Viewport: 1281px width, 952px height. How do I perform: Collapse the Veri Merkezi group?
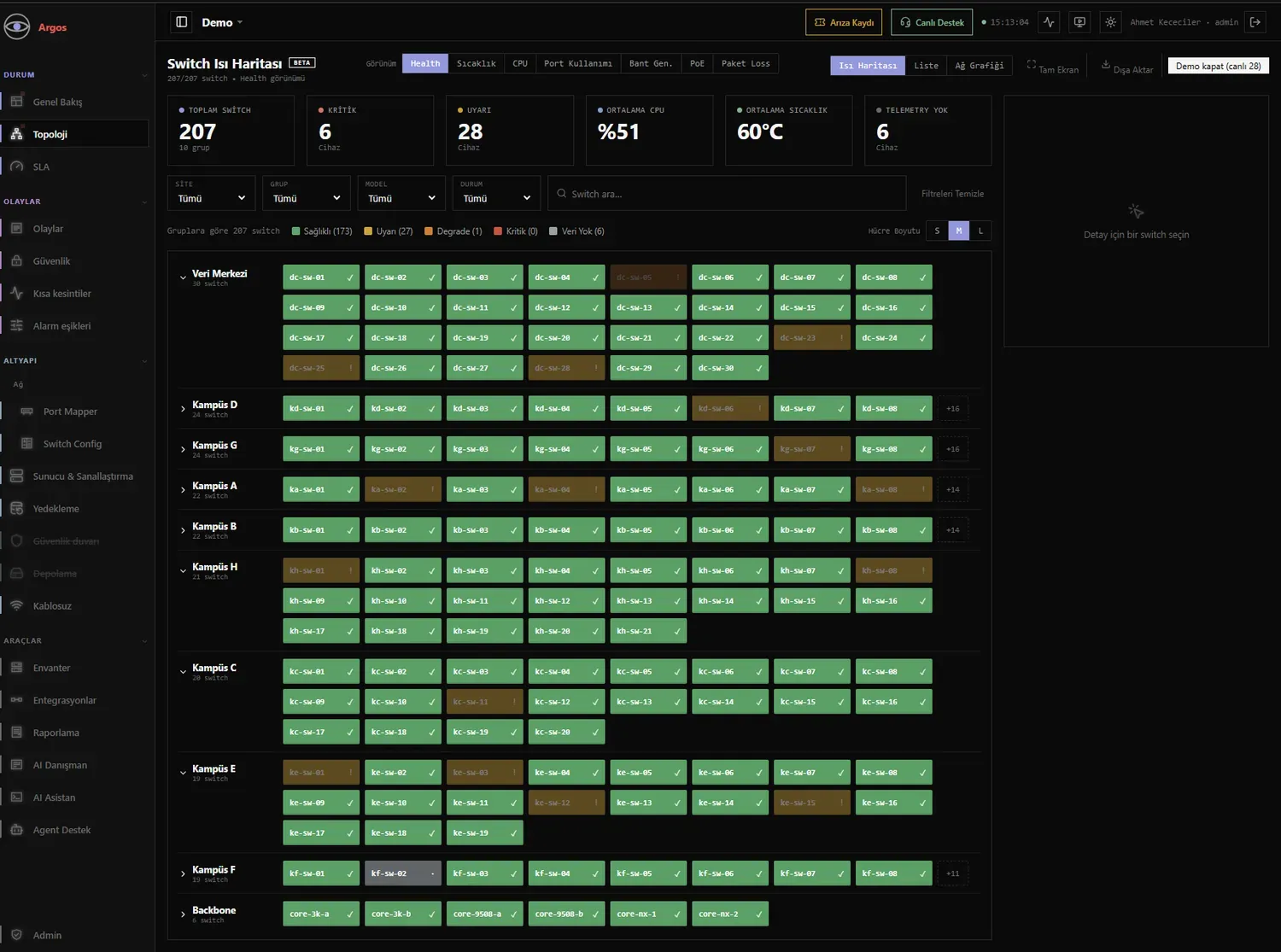[183, 277]
